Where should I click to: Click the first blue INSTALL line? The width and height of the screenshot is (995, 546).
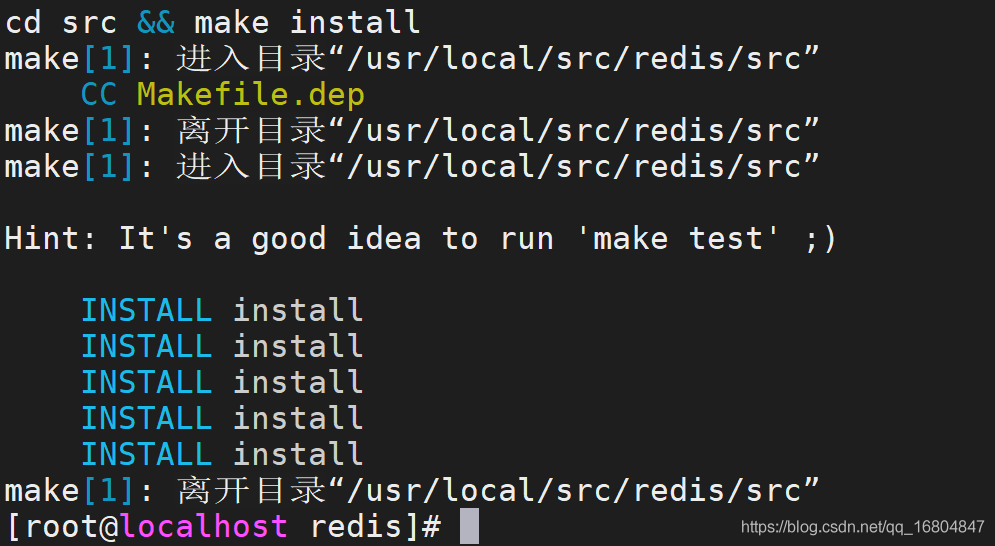[221, 310]
